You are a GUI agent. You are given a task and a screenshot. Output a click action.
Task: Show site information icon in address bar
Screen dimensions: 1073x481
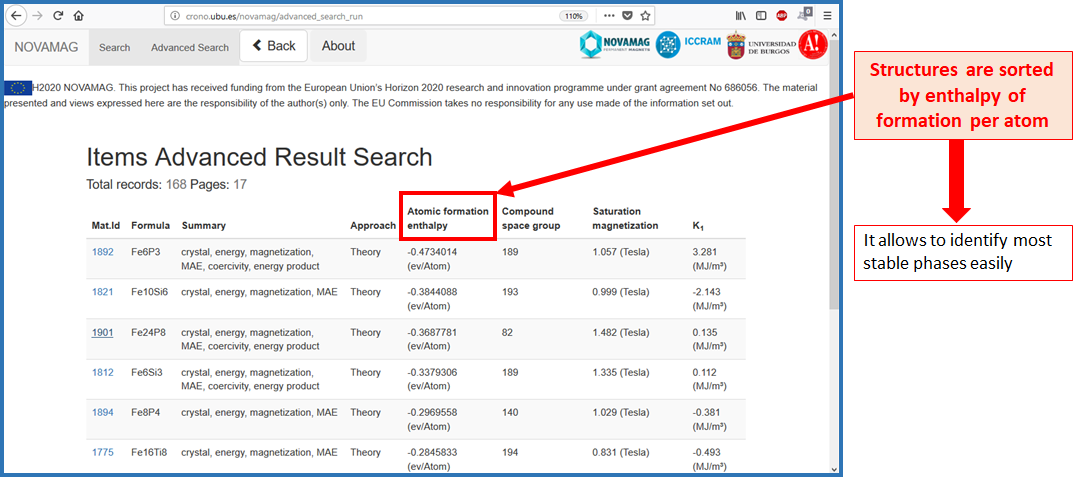pyautogui.click(x=174, y=16)
